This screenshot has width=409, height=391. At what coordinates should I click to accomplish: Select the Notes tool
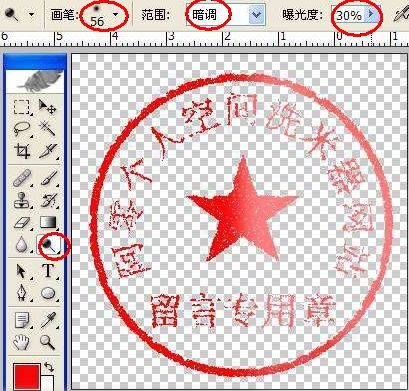[x=22, y=320]
